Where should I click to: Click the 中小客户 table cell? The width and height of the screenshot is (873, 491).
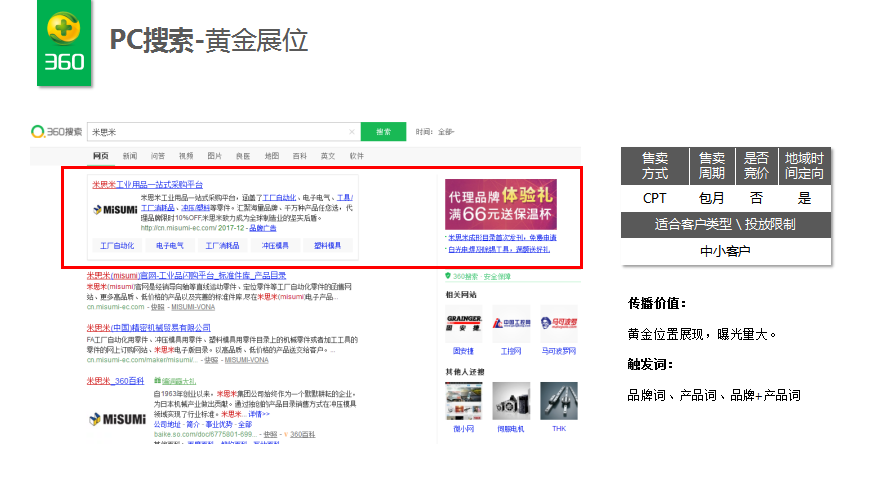pos(725,251)
